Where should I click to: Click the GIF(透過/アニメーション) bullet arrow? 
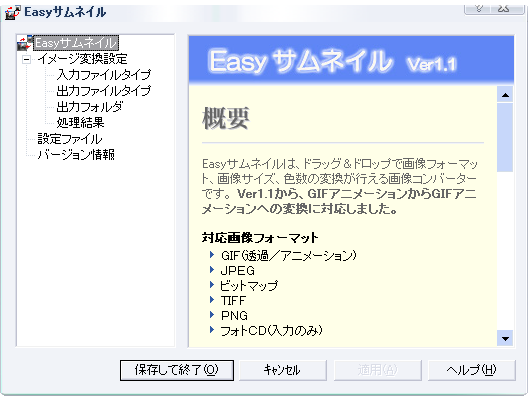tap(212, 255)
